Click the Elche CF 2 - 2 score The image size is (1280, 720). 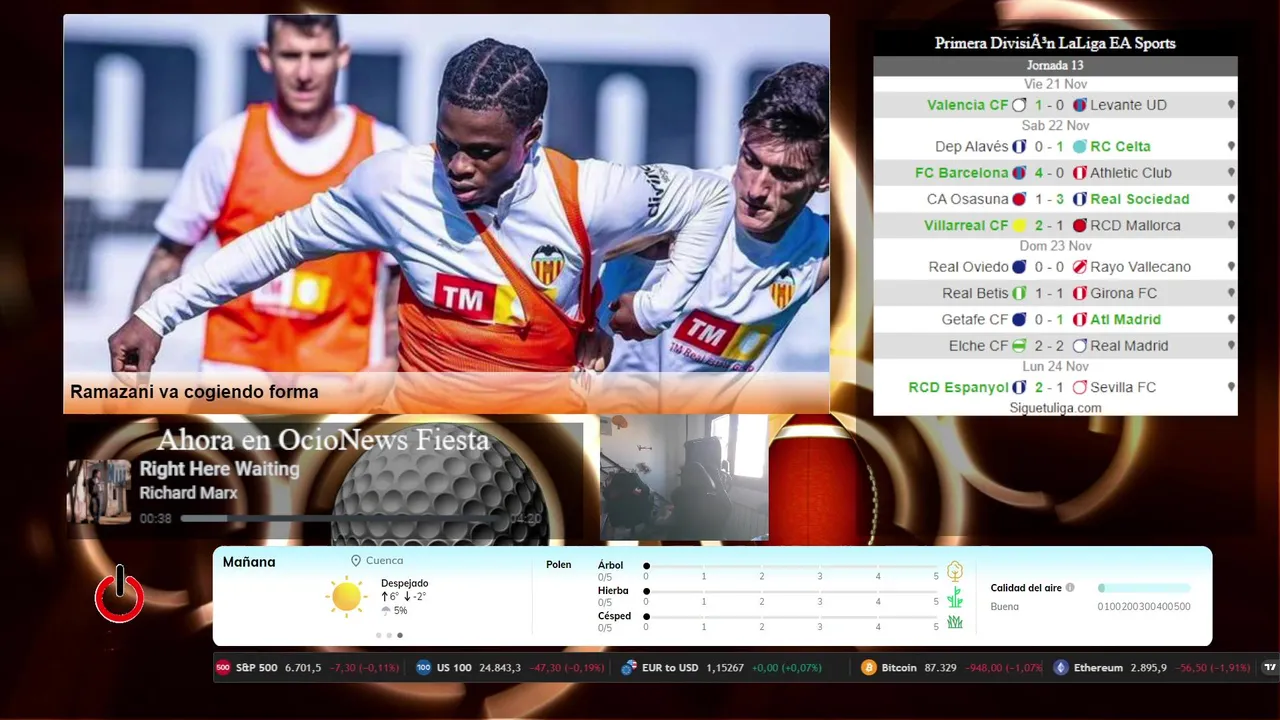point(1050,346)
